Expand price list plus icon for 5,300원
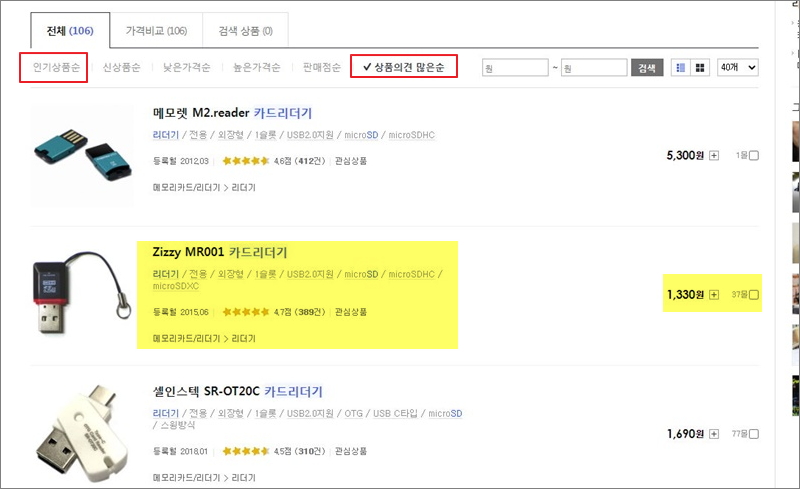Screen dimensions: 800x489 pyautogui.click(x=714, y=155)
